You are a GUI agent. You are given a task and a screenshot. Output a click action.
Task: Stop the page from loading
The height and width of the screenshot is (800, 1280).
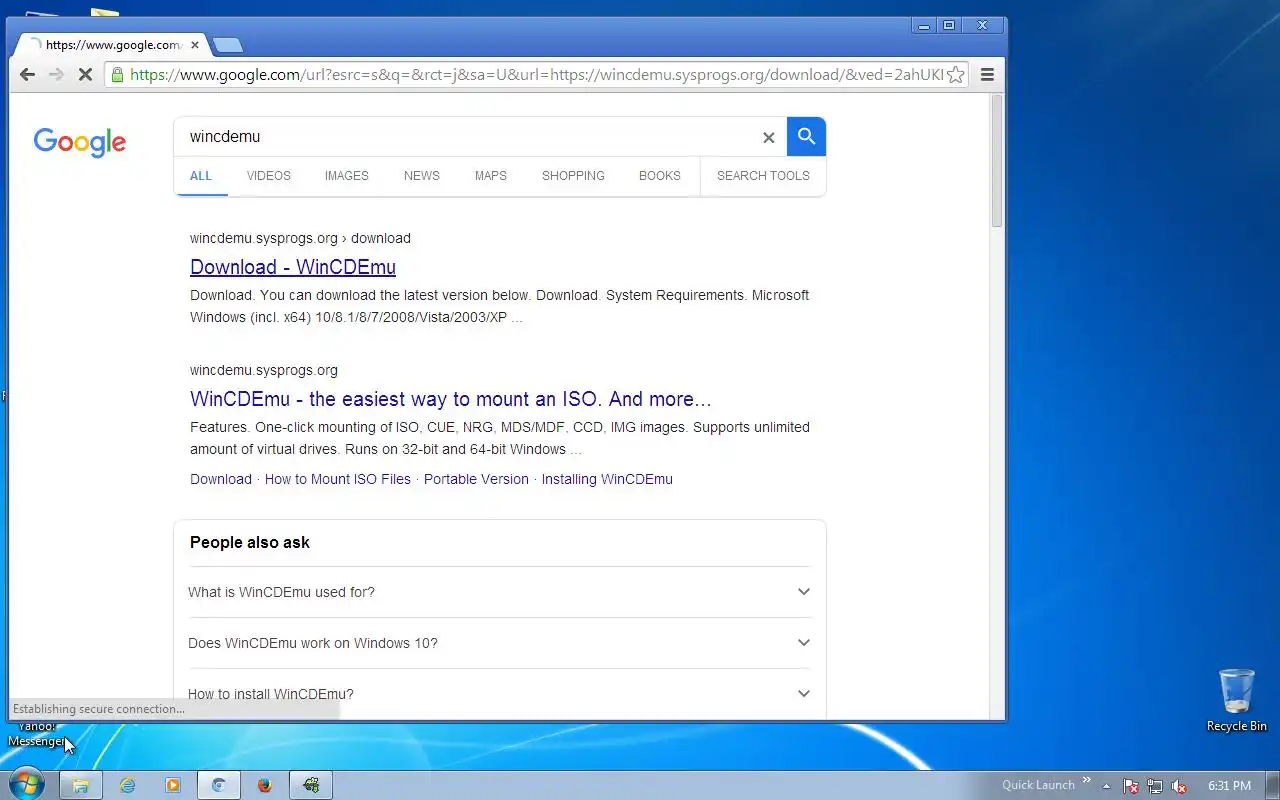click(85, 75)
